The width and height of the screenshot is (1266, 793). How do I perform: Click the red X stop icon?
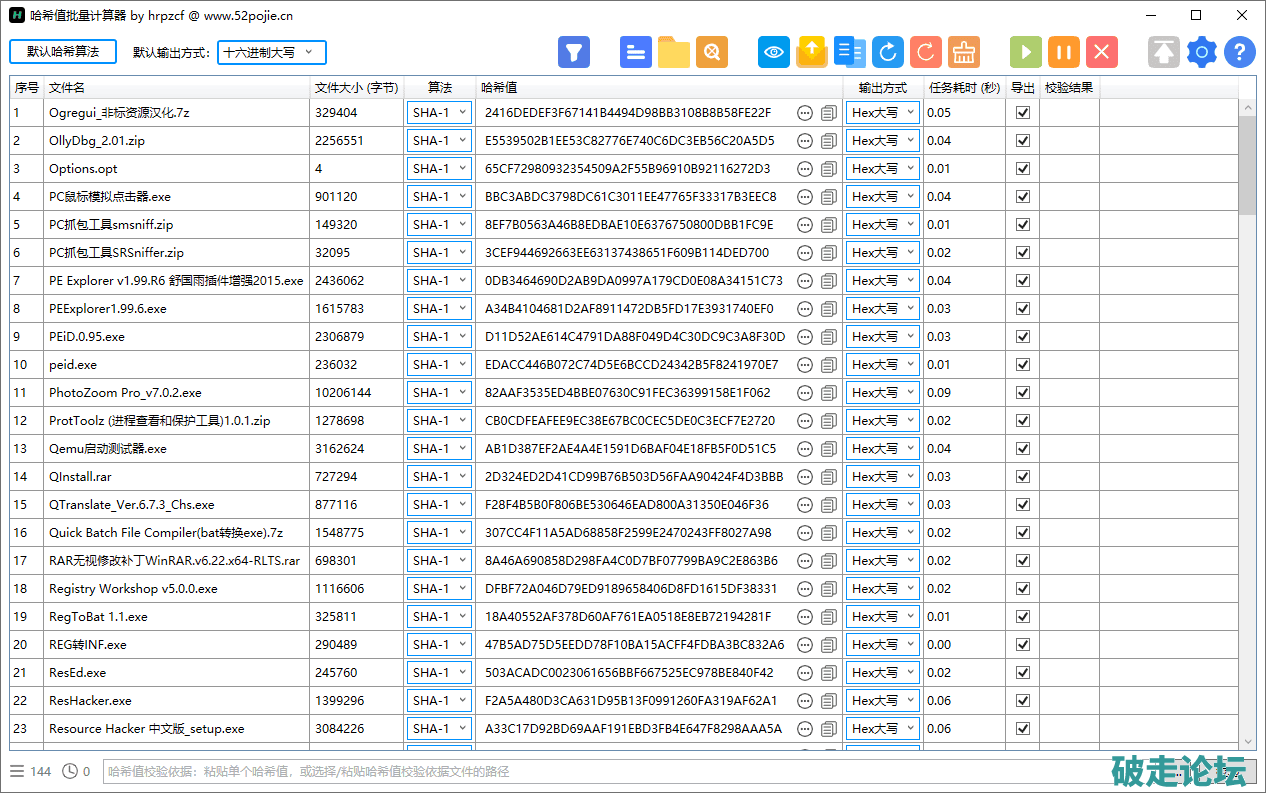[x=1101, y=52]
